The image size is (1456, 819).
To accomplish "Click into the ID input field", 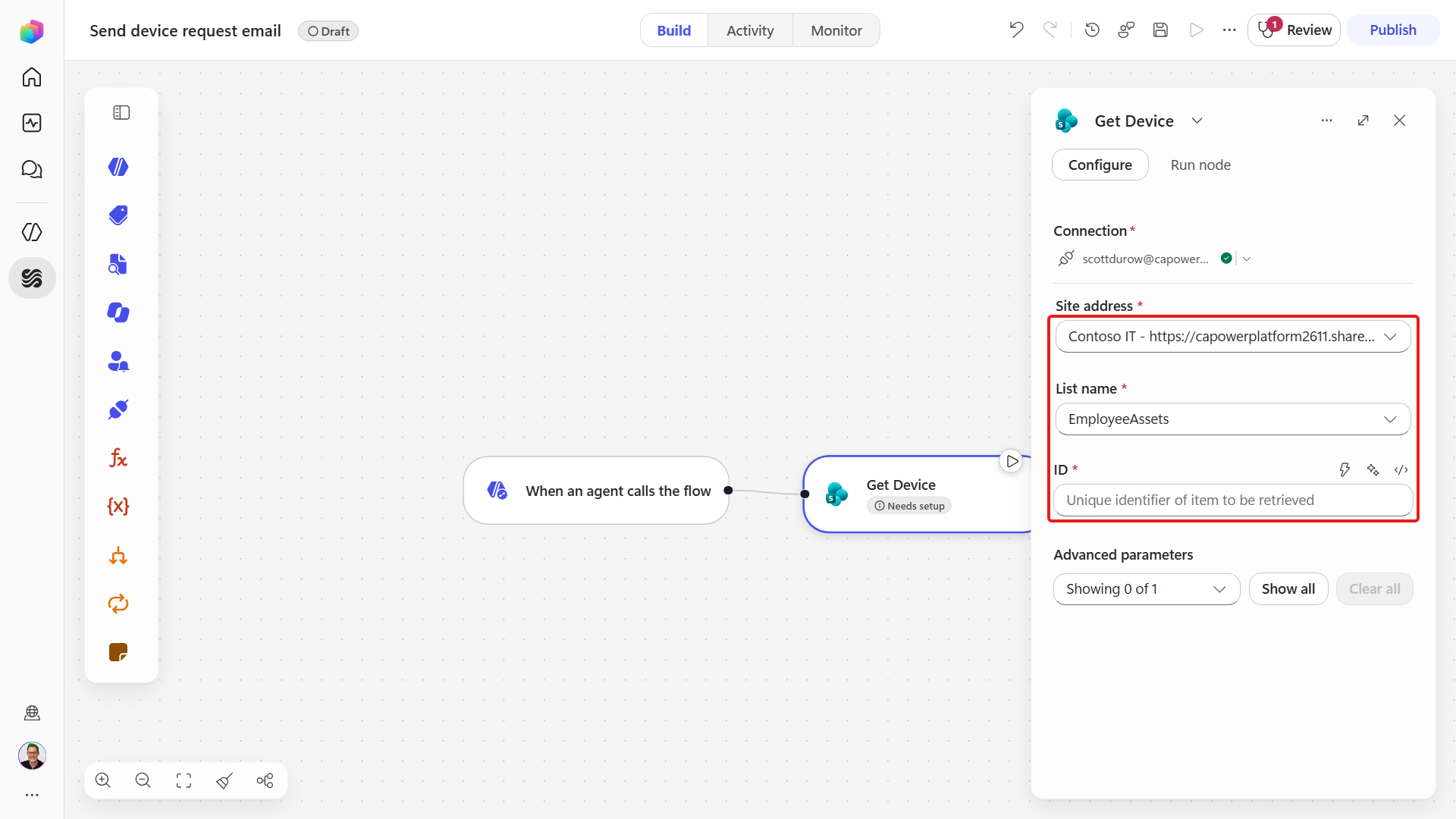I will 1233,500.
